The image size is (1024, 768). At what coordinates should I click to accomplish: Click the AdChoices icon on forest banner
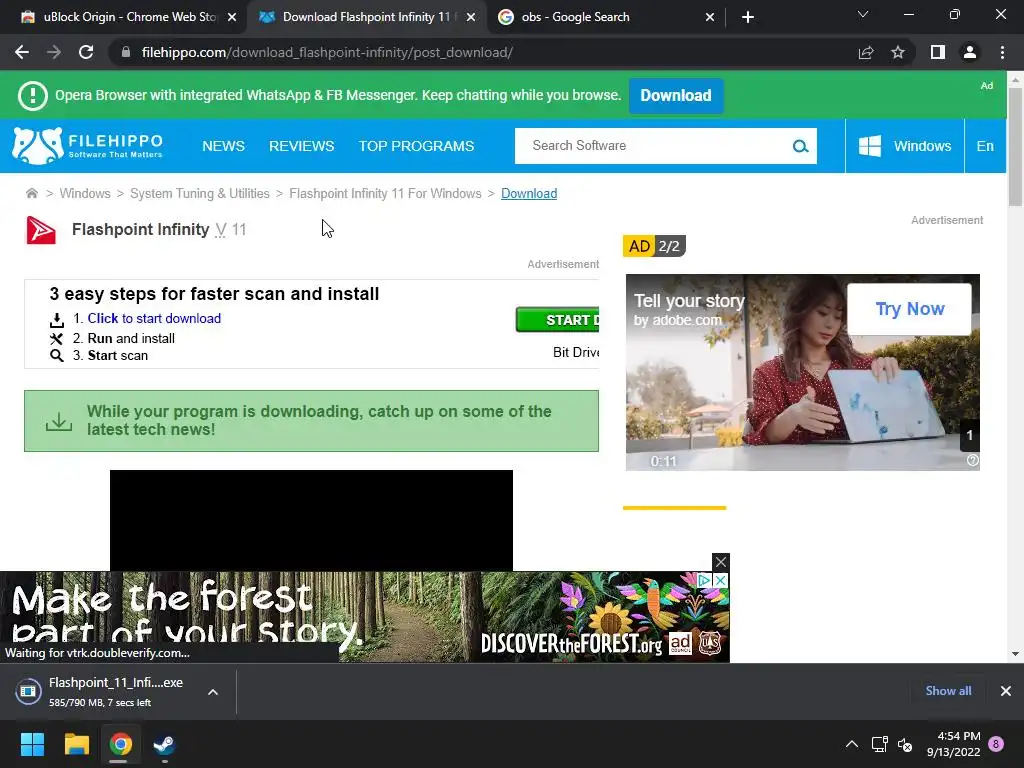[703, 581]
